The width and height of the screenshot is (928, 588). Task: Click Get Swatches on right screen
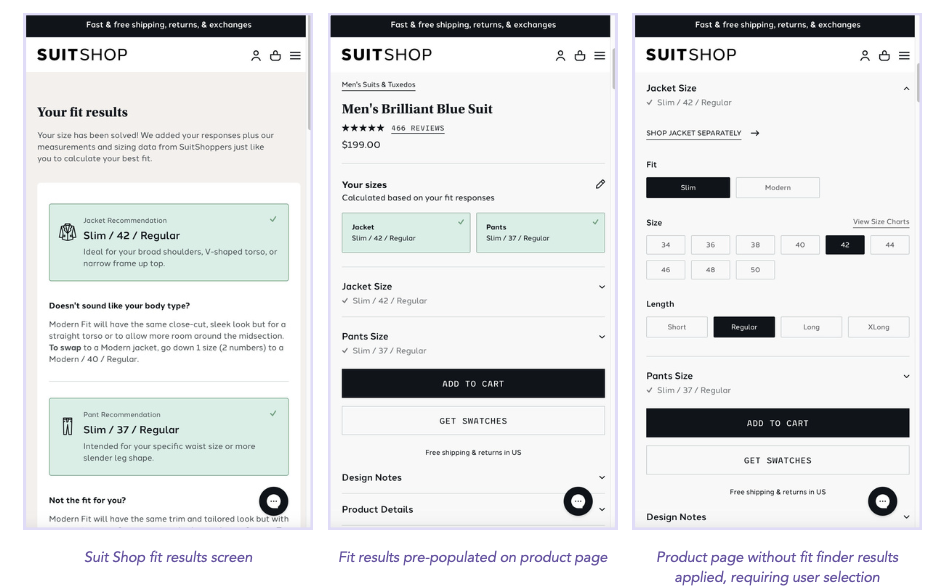pyautogui.click(x=777, y=460)
